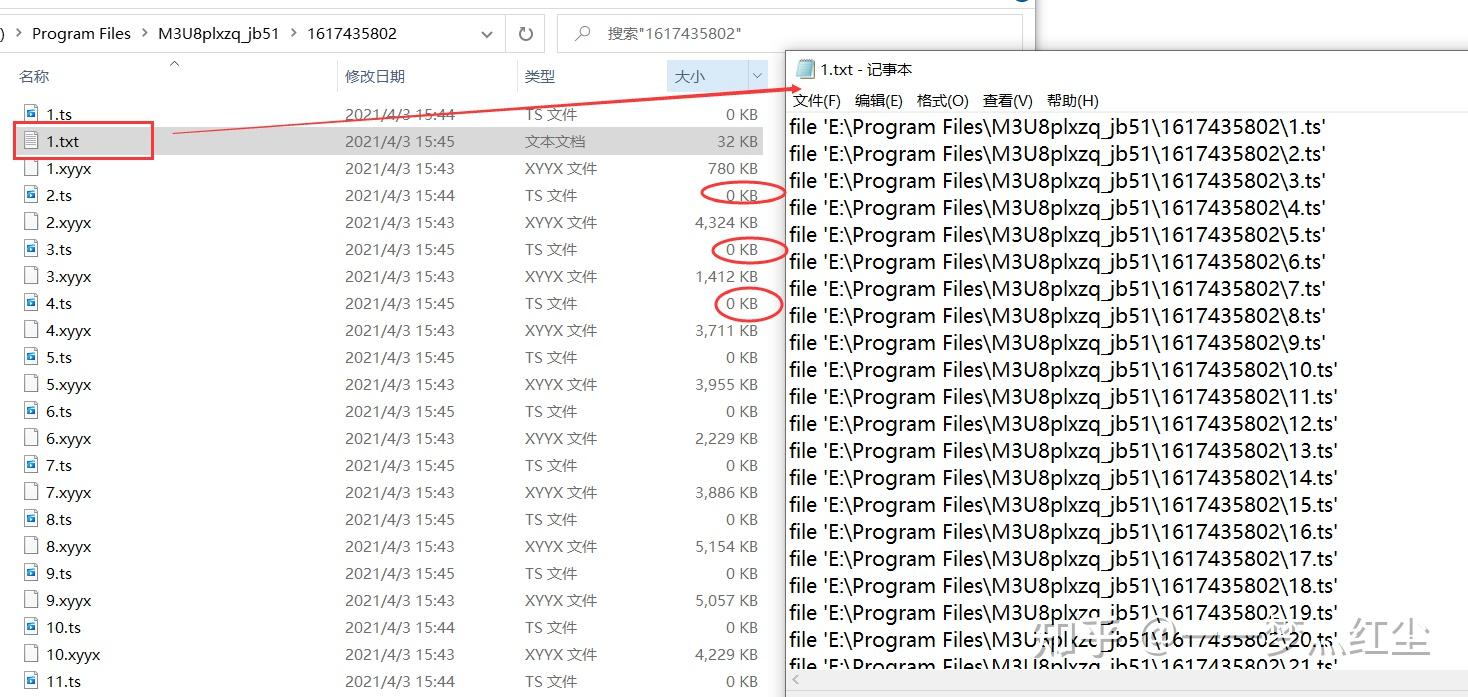1468x697 pixels.
Task: Click the search magnifier icon
Action: 581,33
